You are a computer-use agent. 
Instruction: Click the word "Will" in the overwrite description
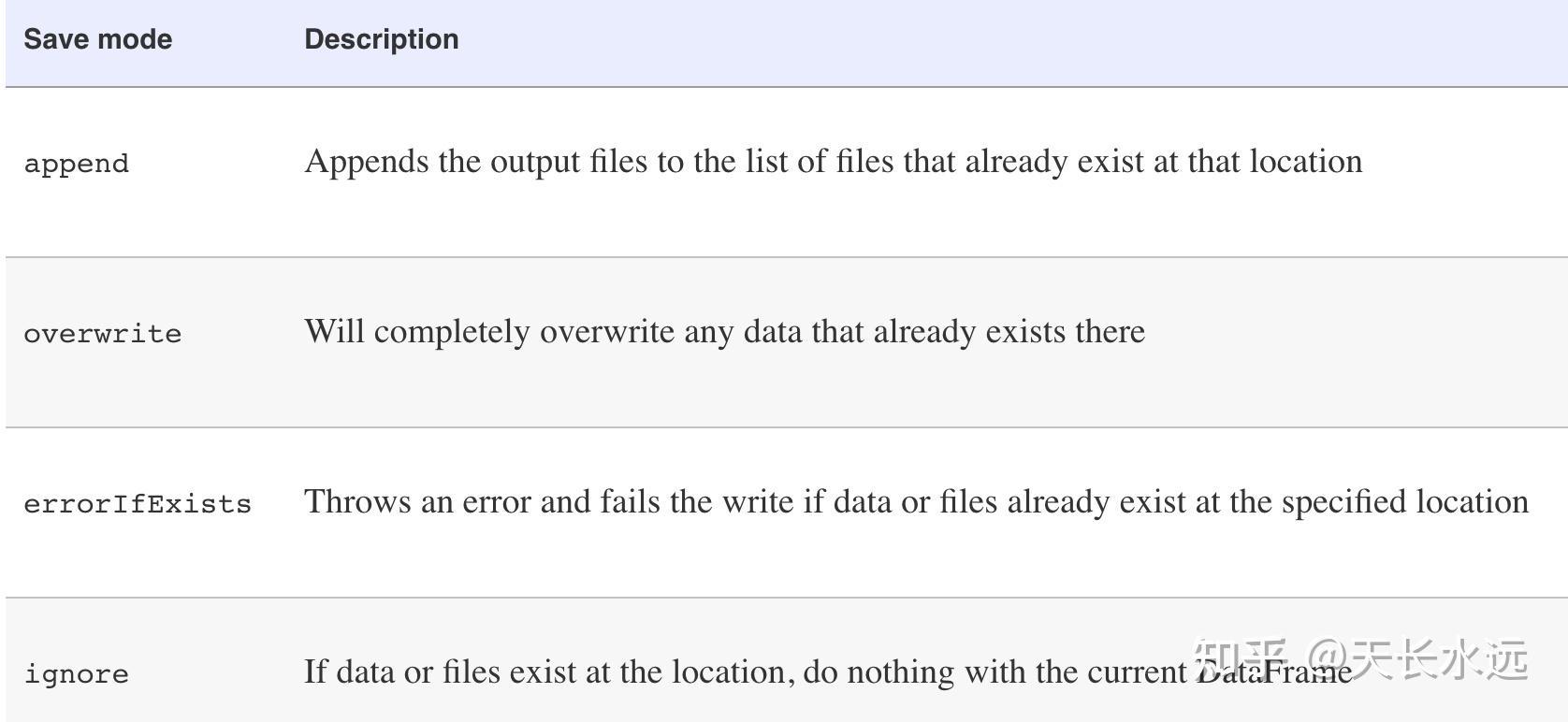334,332
